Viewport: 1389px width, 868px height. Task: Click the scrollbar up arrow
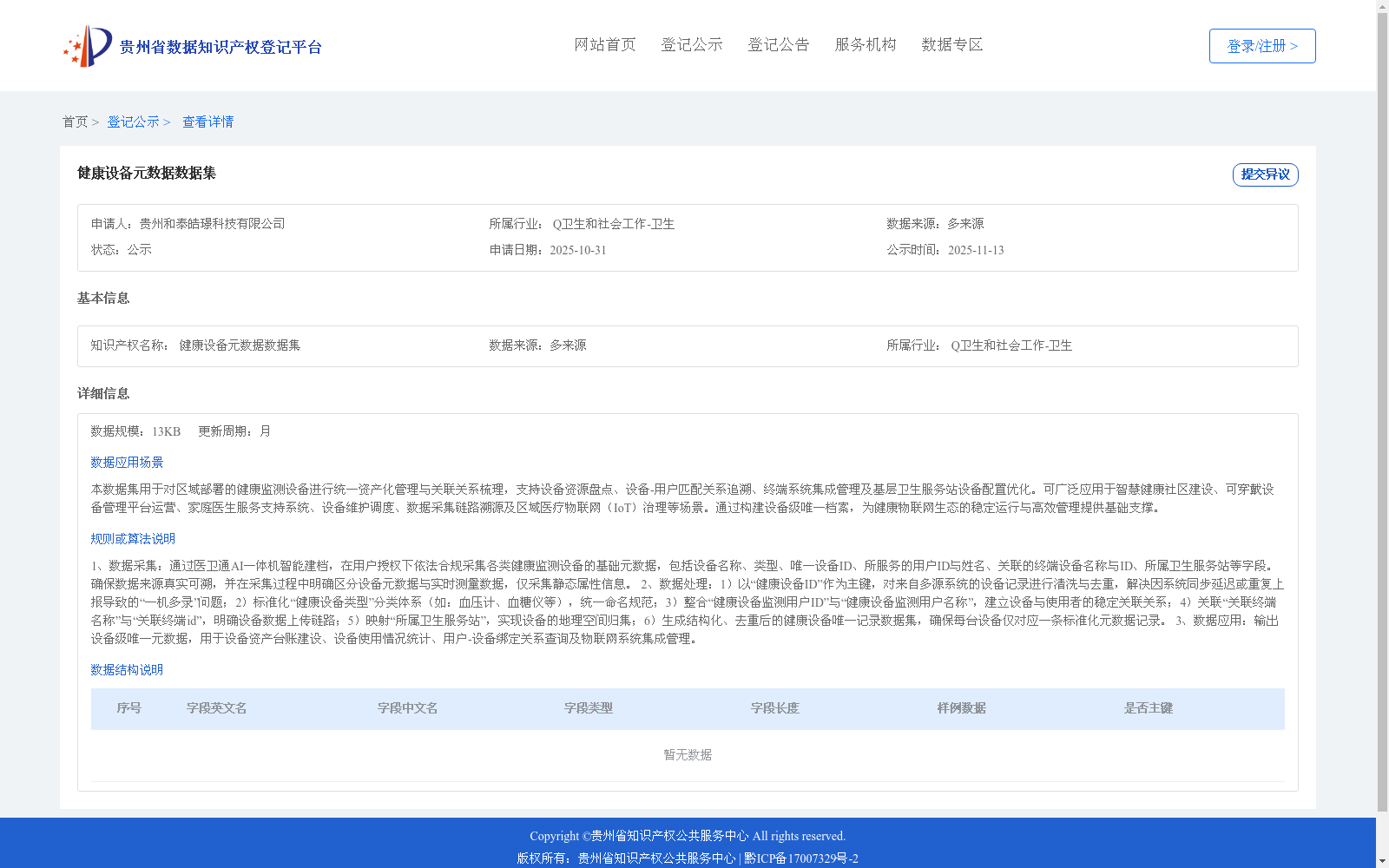pos(1382,7)
